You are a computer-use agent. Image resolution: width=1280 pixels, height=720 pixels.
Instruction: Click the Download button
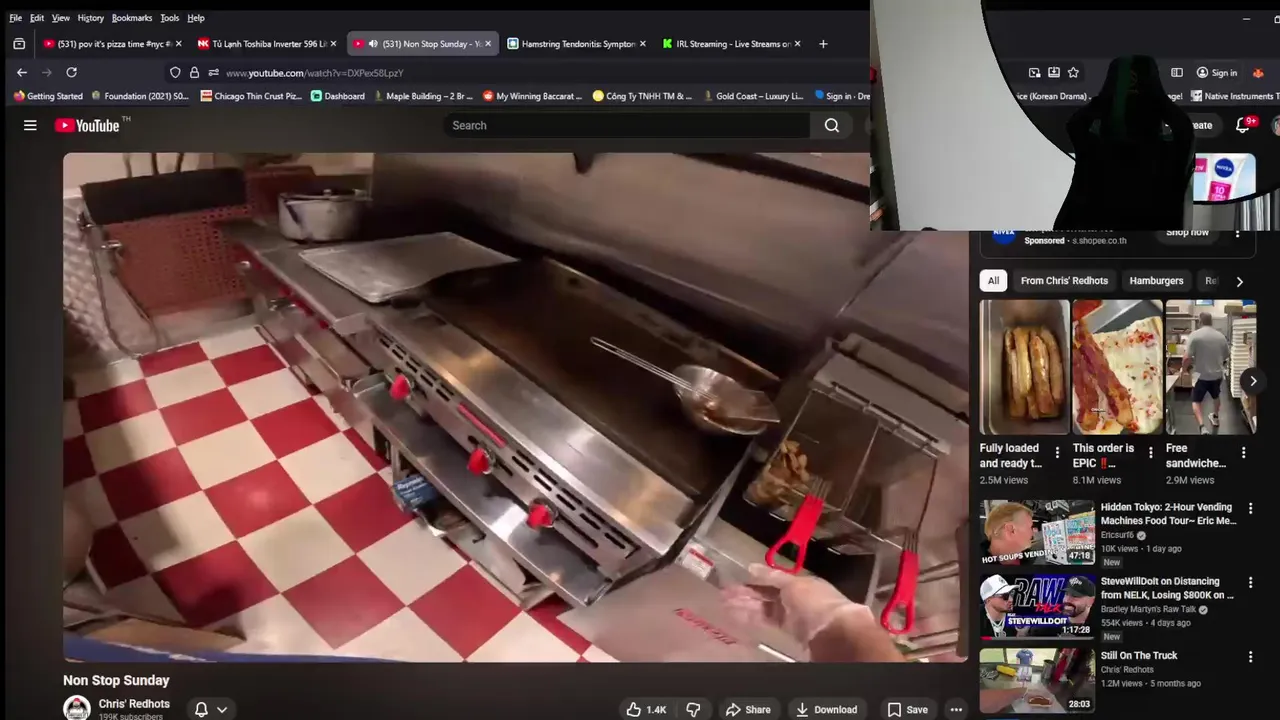click(826, 709)
